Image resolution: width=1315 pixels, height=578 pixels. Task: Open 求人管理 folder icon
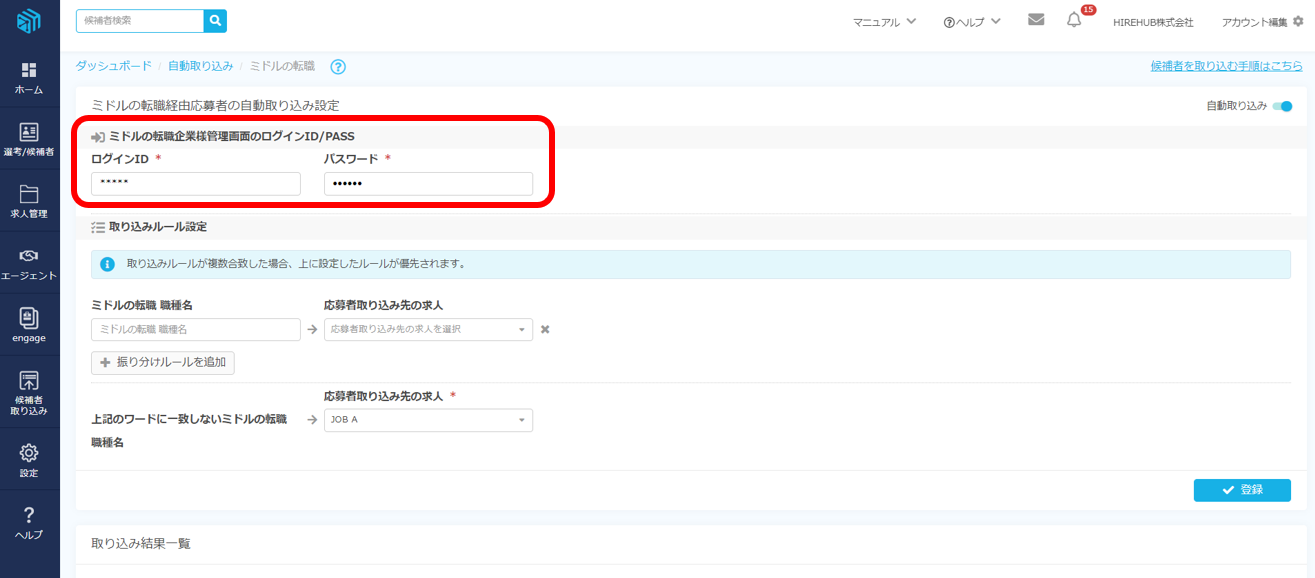tap(29, 201)
